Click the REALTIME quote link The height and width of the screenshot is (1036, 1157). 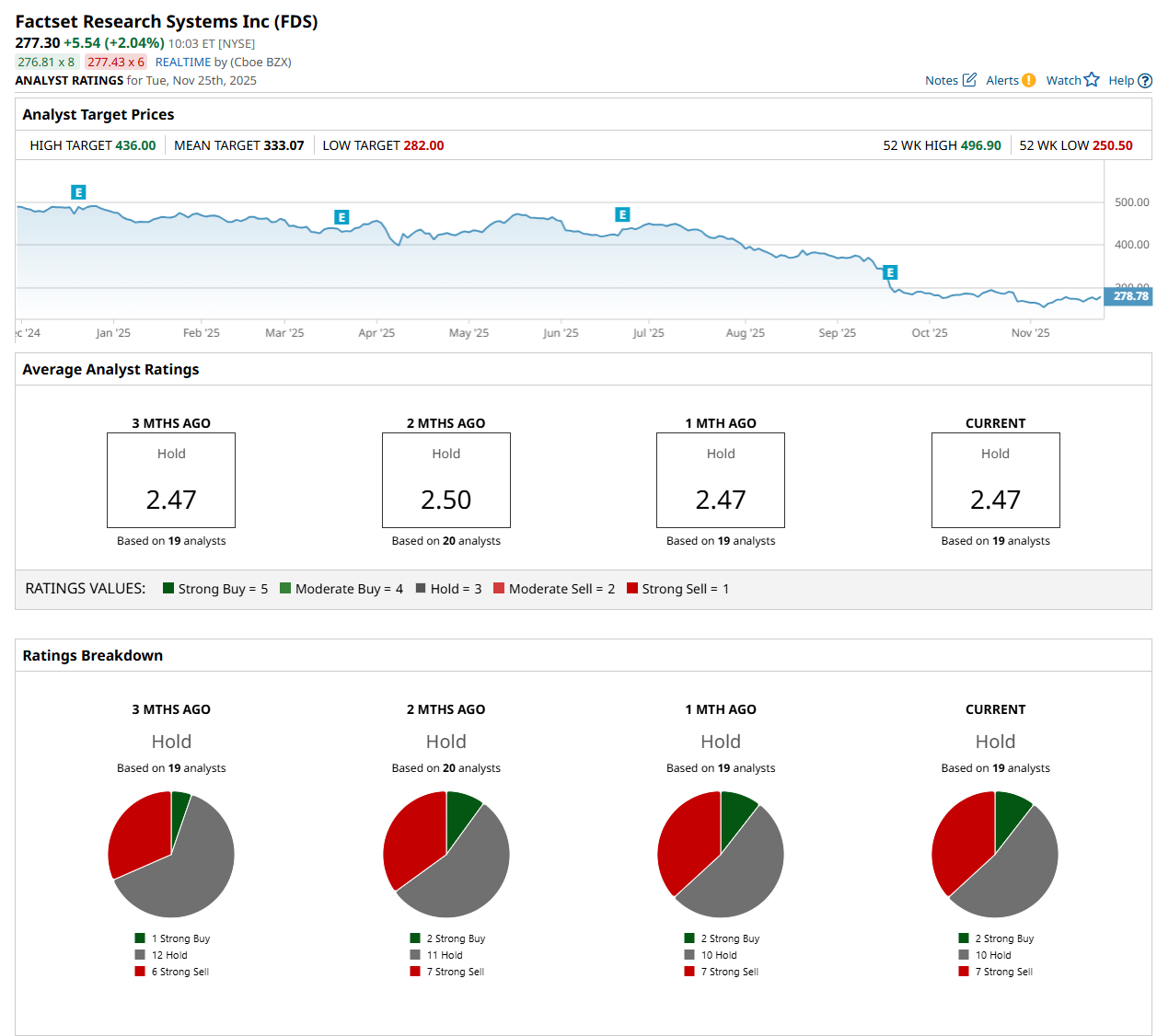pyautogui.click(x=183, y=62)
